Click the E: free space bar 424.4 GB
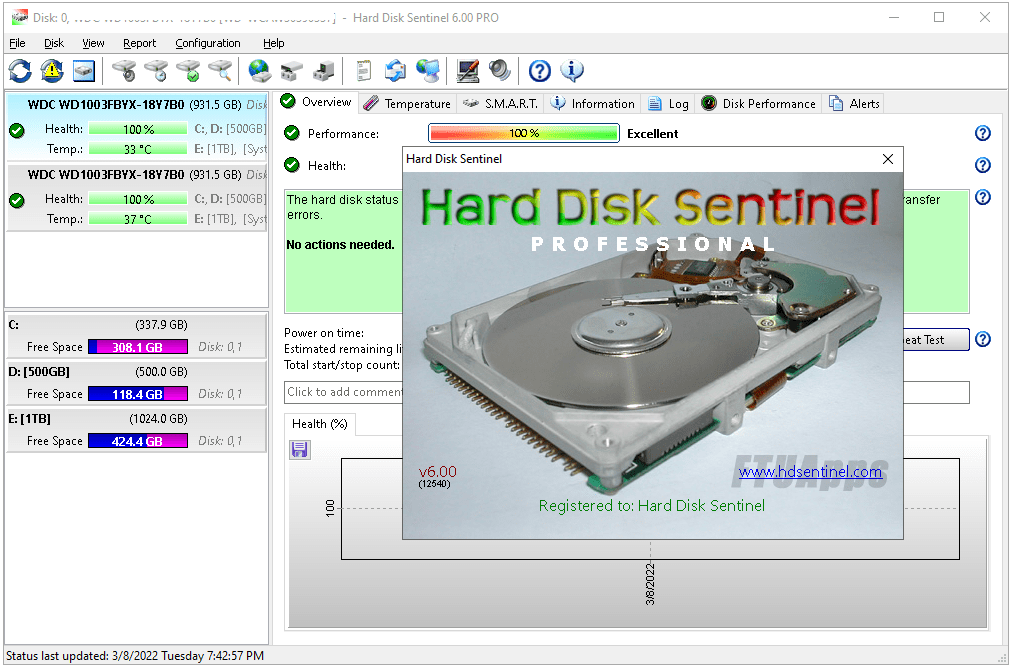This screenshot has width=1011, height=668. [137, 441]
